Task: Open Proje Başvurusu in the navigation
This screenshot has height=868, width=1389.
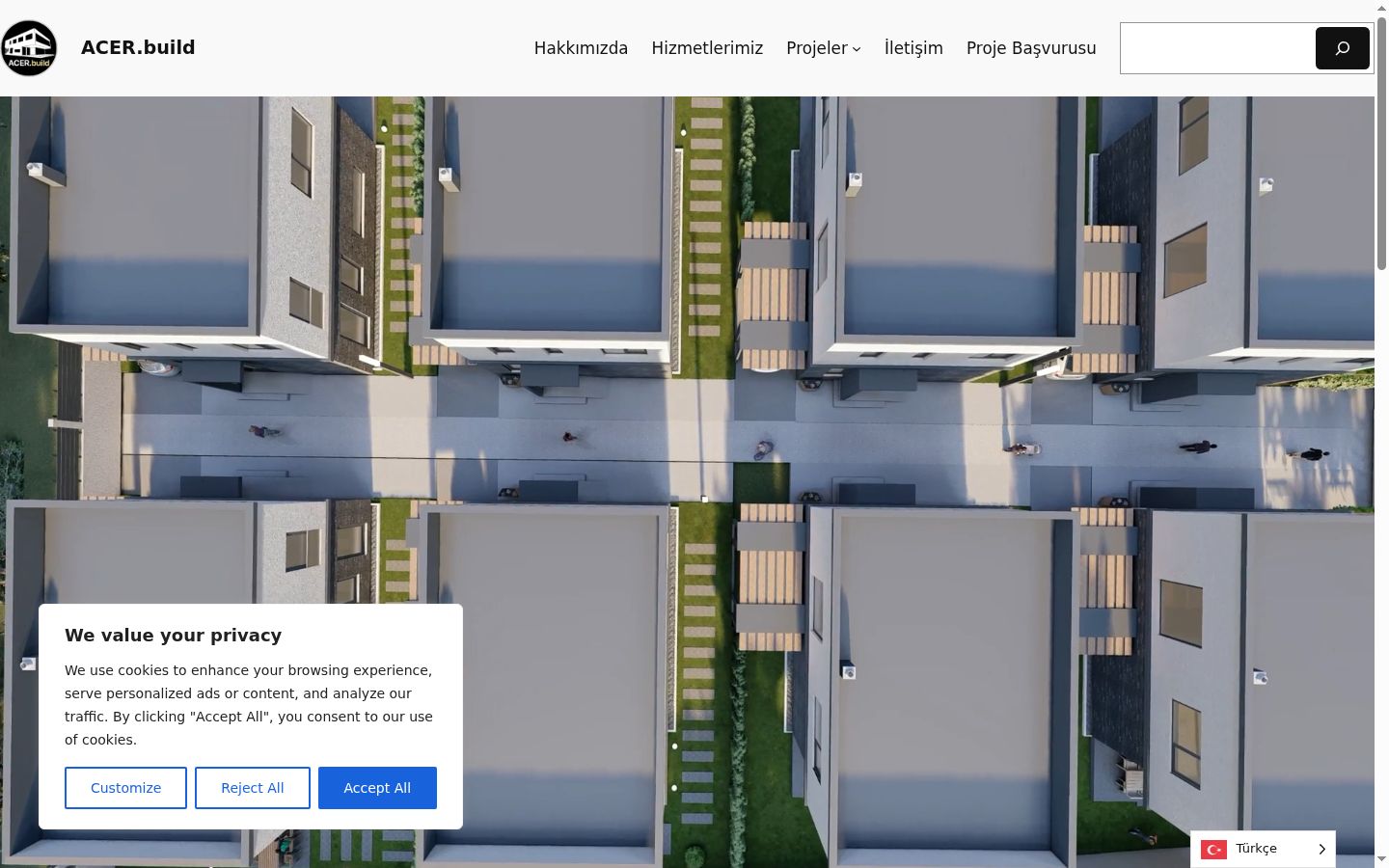Action: tap(1031, 48)
